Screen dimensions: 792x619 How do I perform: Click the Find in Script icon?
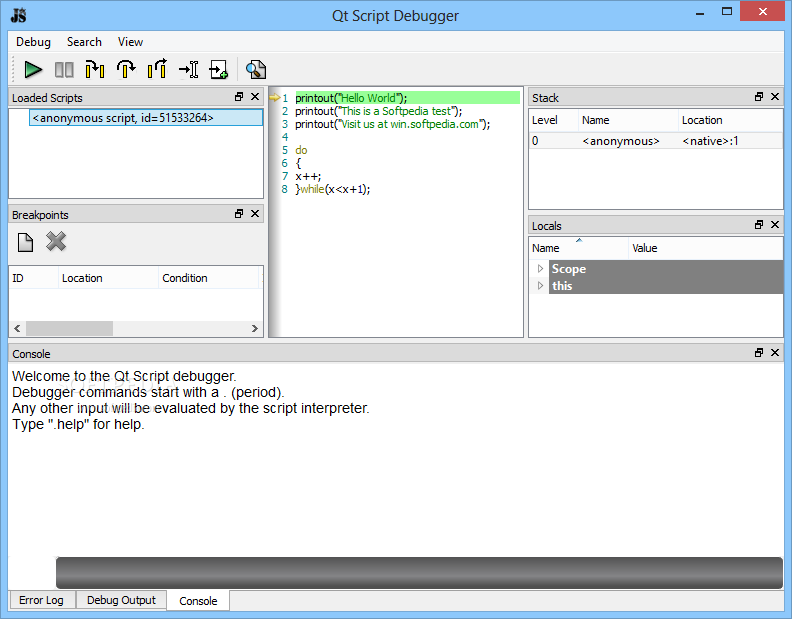tap(256, 70)
